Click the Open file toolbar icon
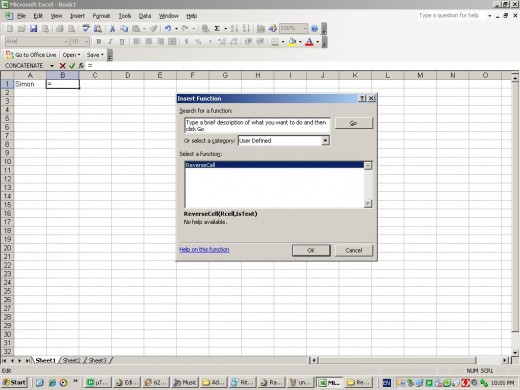Viewport: 520px width, 390px height. pyautogui.click(x=21, y=29)
